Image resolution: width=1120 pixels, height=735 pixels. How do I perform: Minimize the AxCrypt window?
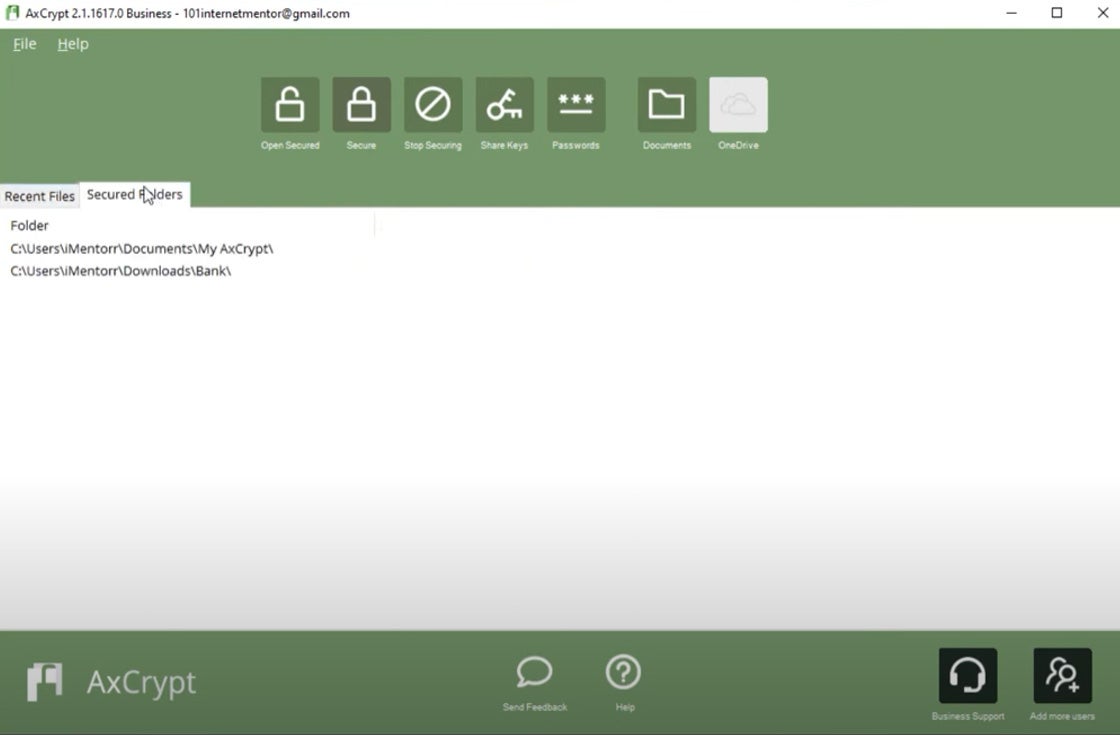pyautogui.click(x=1011, y=13)
